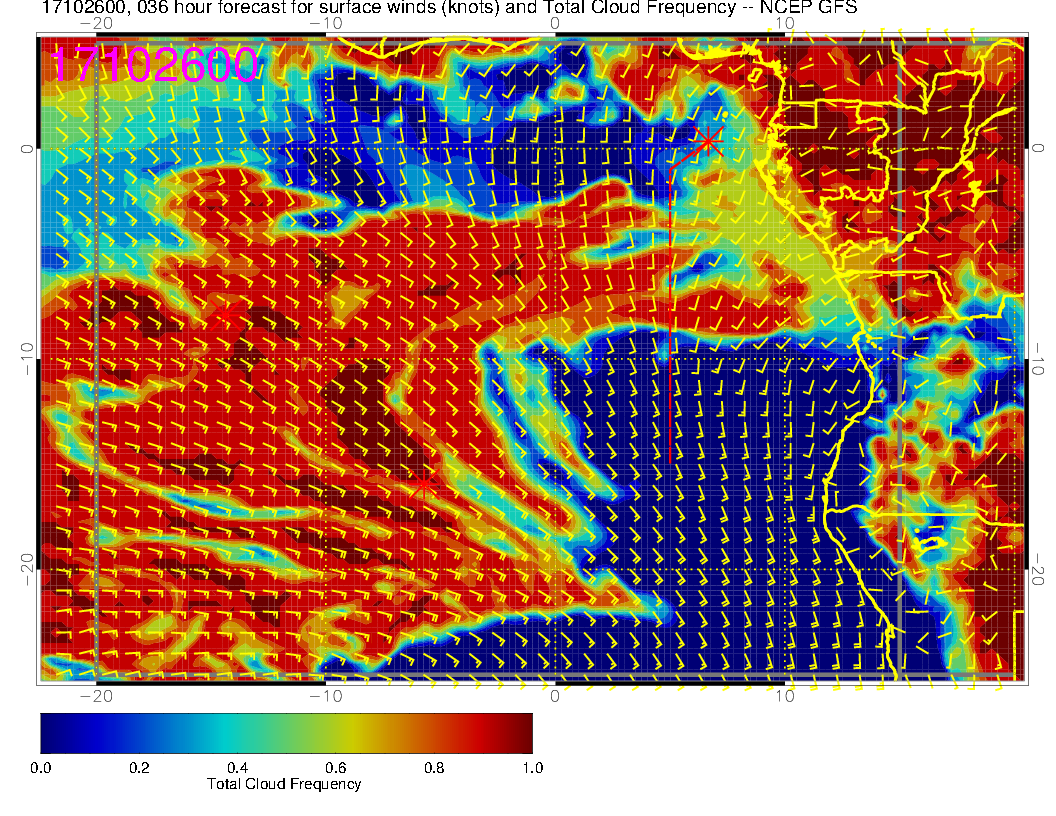The image size is (1056, 816).
Task: Click the 0.4 tick label under the colorbar
Action: pyautogui.click(x=237, y=767)
